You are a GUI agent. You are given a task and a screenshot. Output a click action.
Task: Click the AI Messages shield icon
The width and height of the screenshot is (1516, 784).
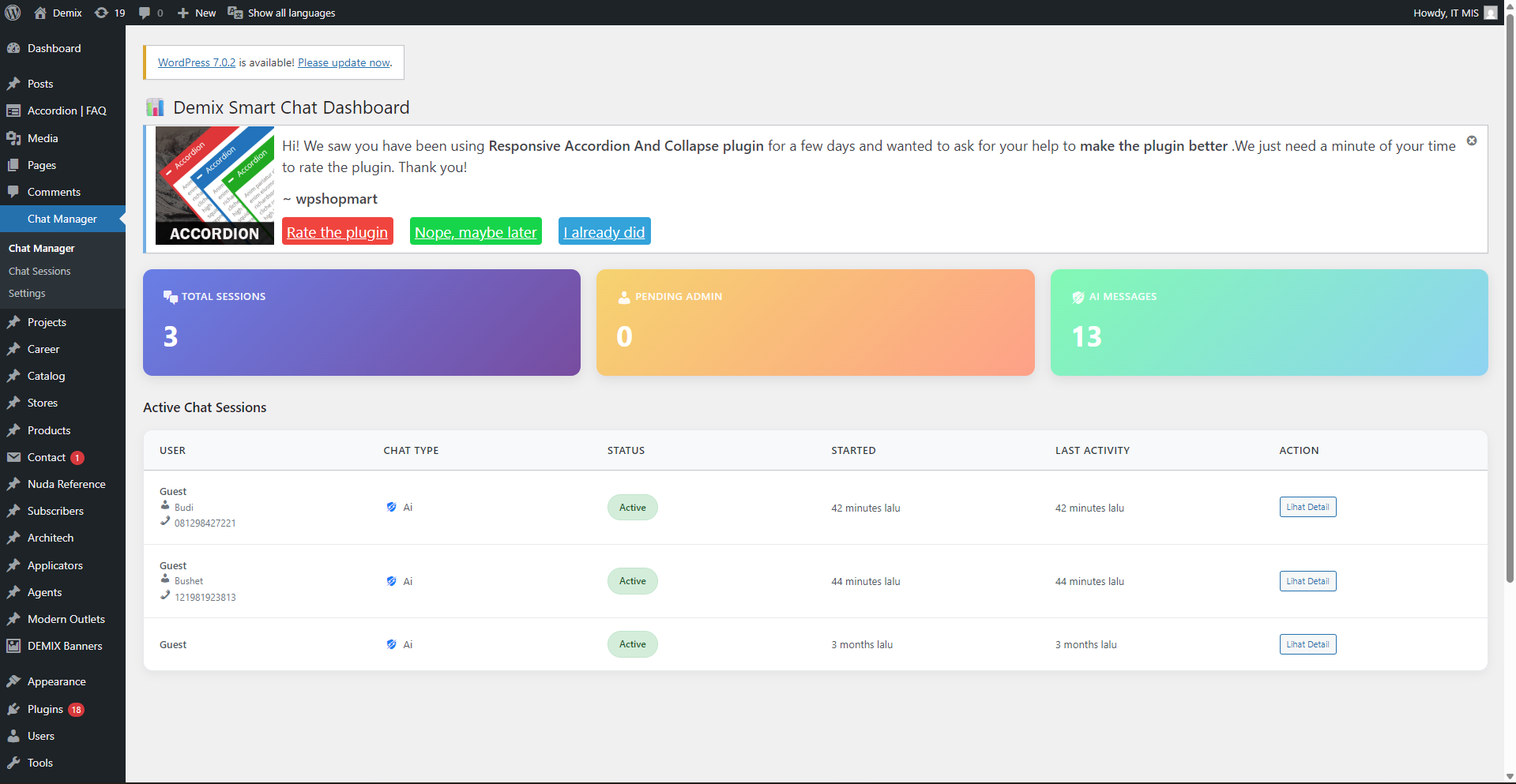point(1078,297)
